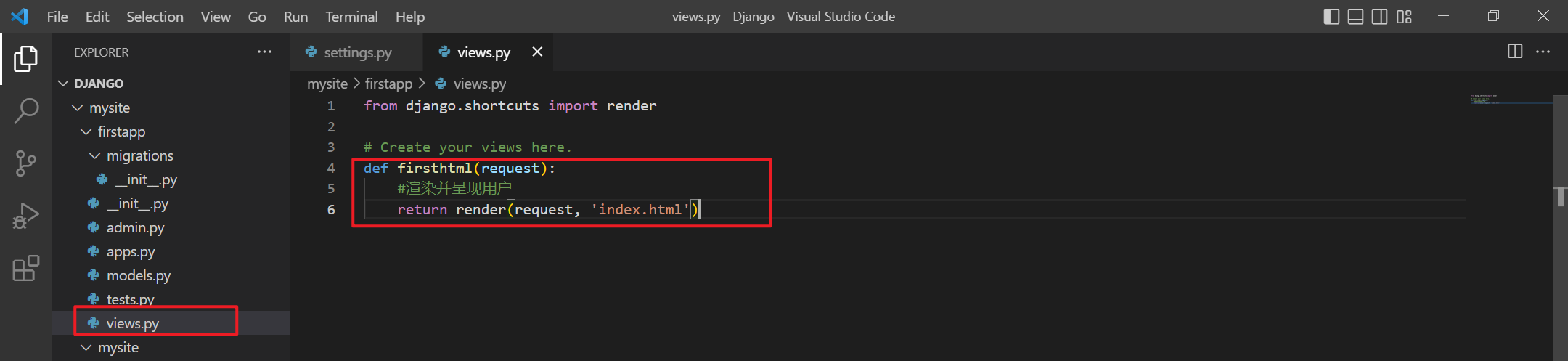Close the views.py editor tab
The height and width of the screenshot is (361, 1568).
coord(537,52)
